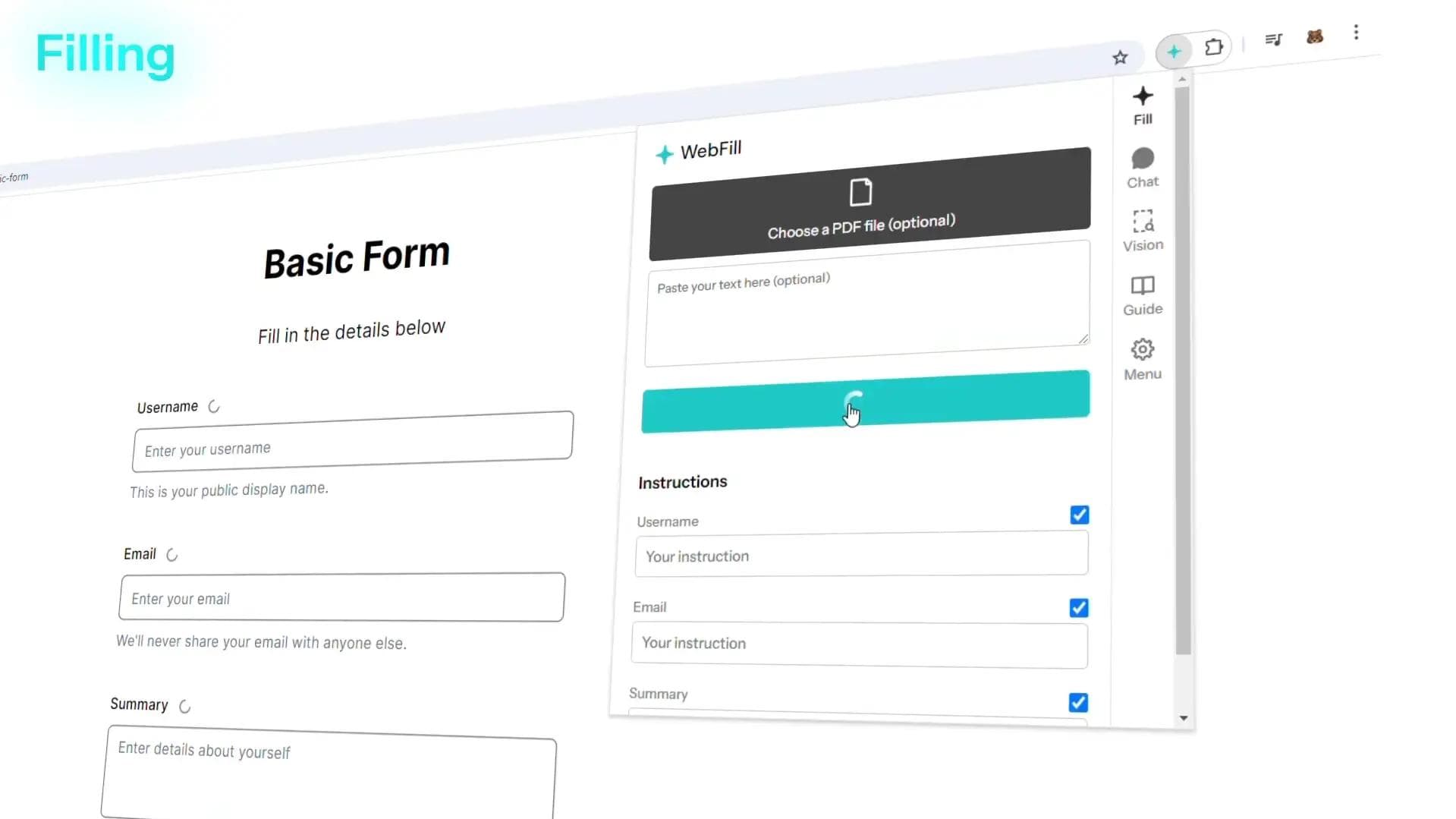Open the Menu gear icon
This screenshot has width=1456, height=819.
pos(1143,360)
